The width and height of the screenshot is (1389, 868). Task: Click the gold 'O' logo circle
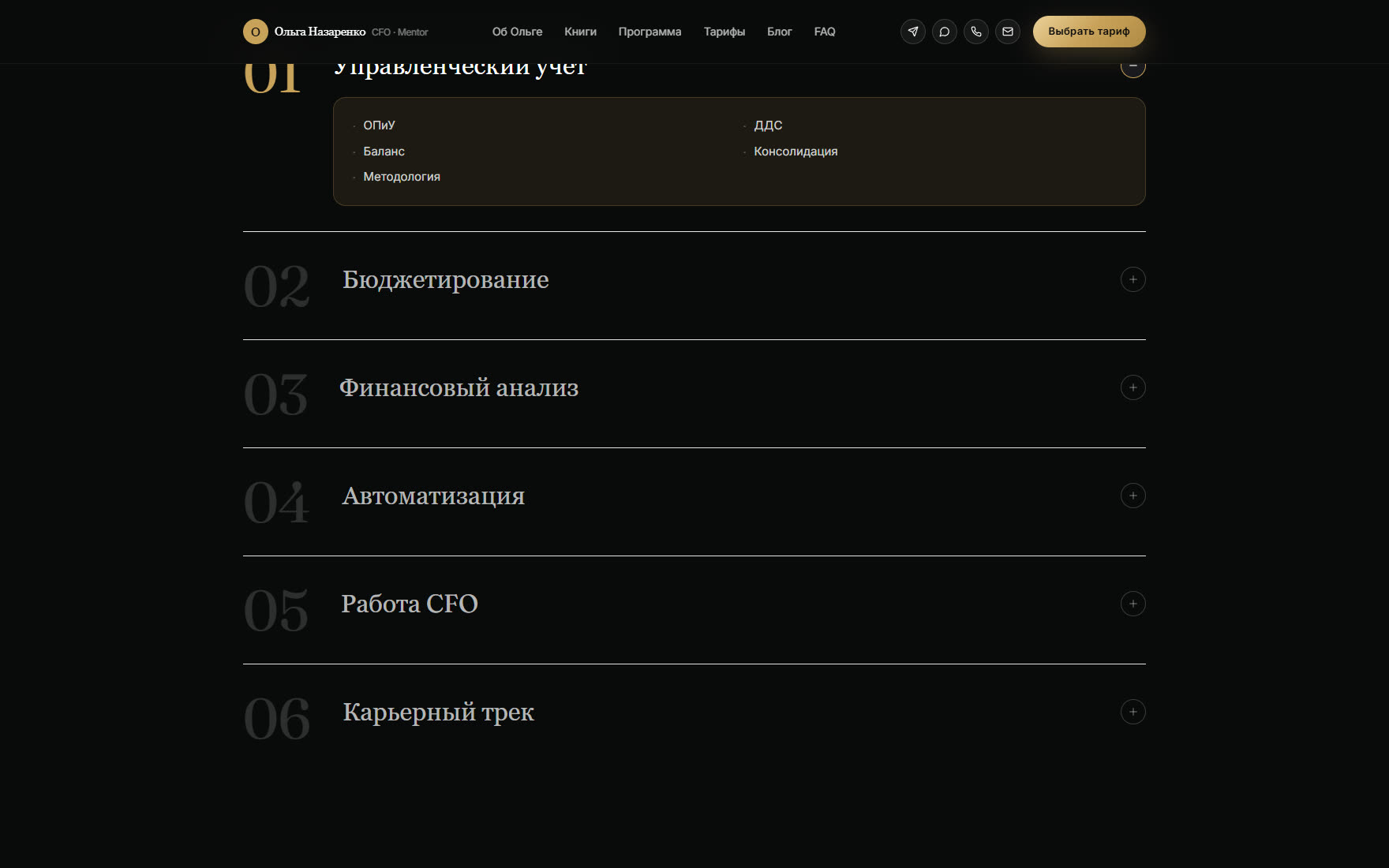click(x=256, y=32)
